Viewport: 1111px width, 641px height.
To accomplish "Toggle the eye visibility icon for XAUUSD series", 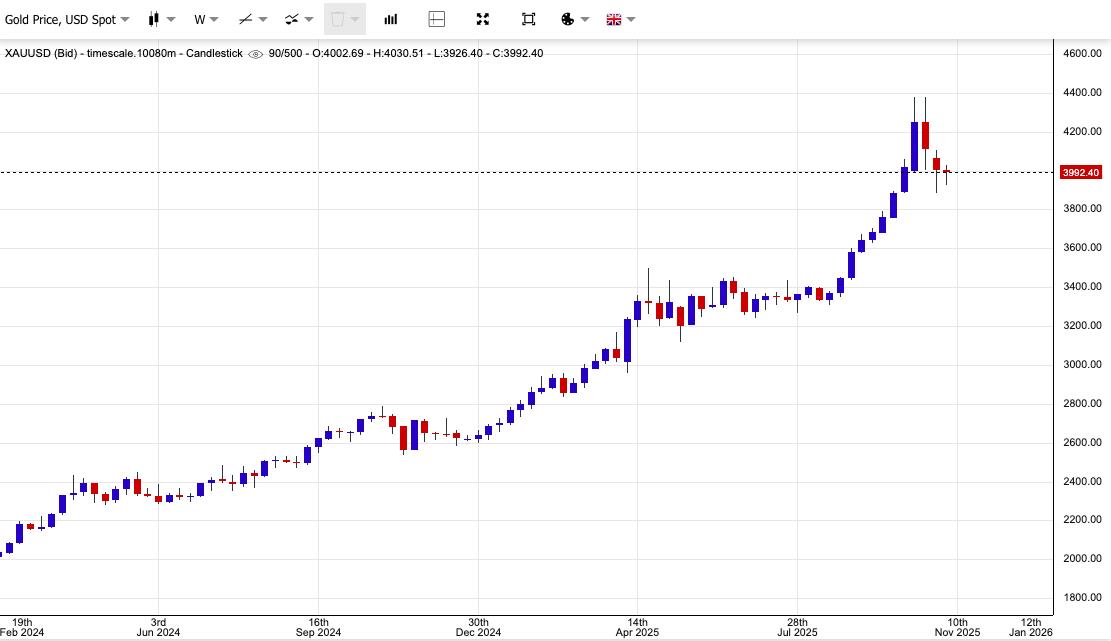I will tap(255, 54).
